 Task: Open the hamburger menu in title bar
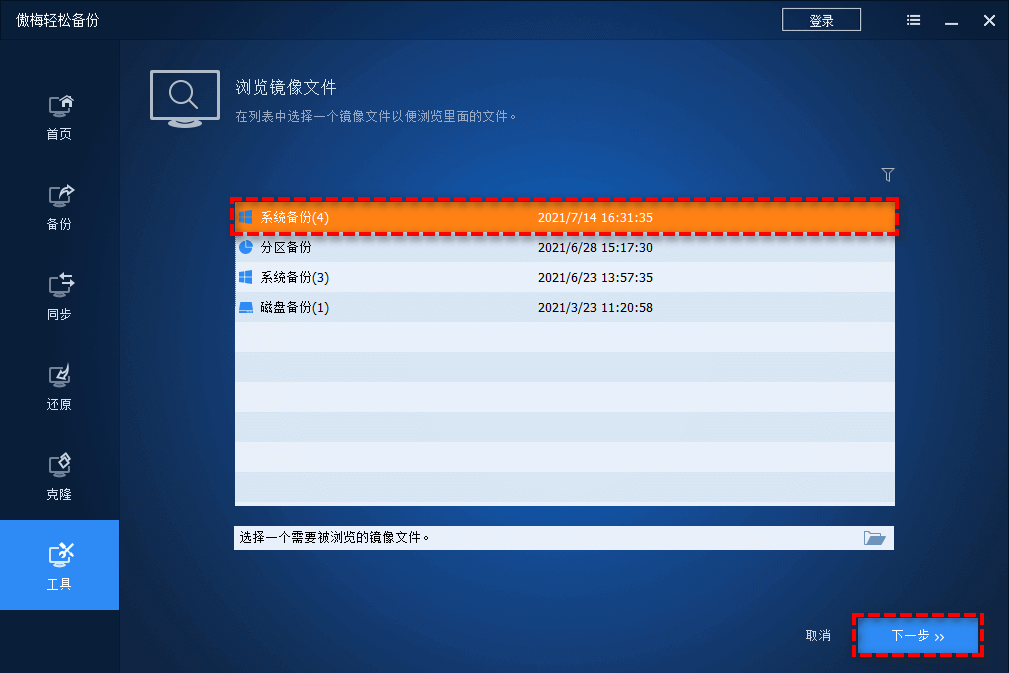pyautogui.click(x=913, y=21)
